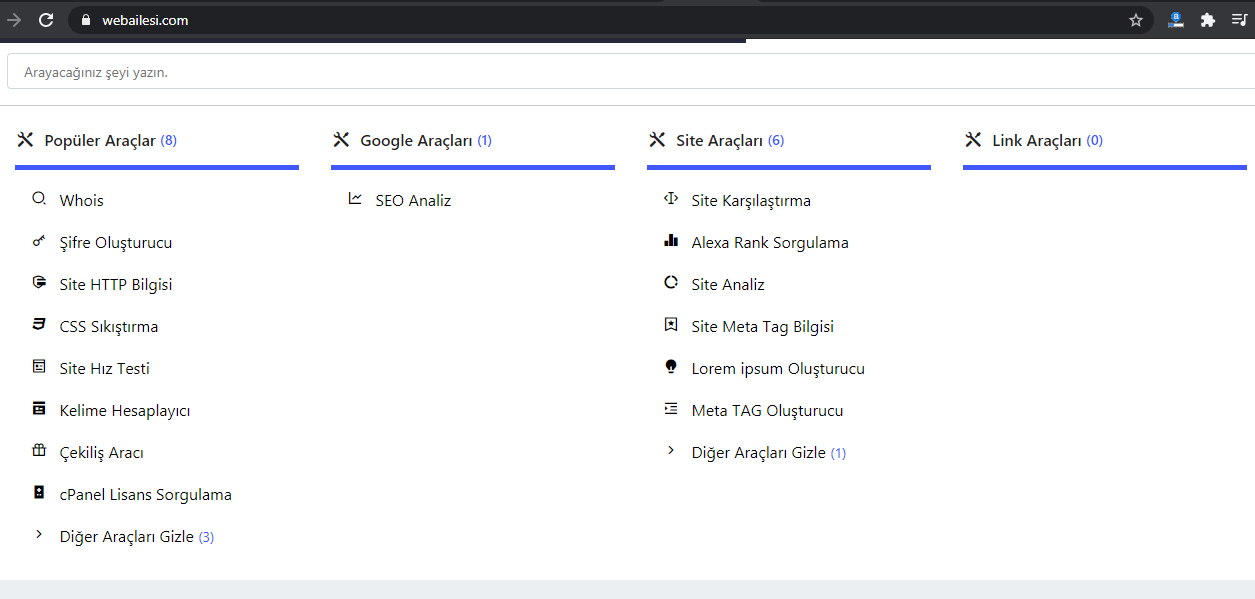Open the Site Karşılaştırma link
This screenshot has height=599, width=1255.
tap(751, 201)
